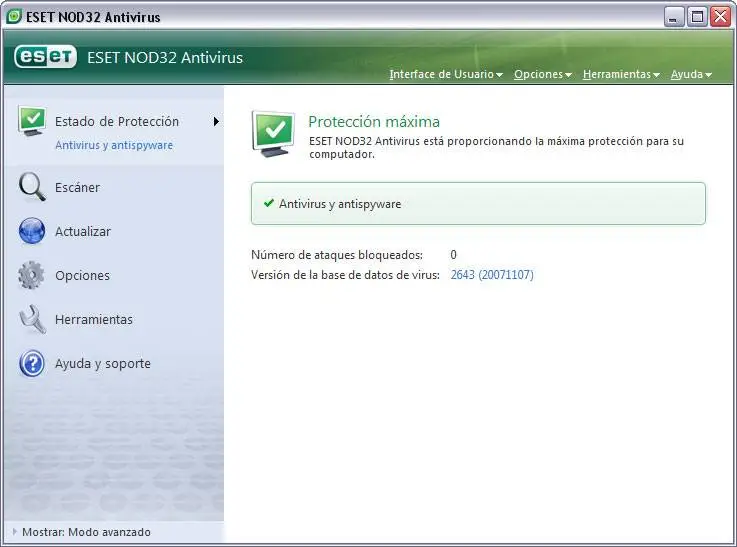Click the ESET title bar application icon
The height and width of the screenshot is (547, 737).
[14, 16]
